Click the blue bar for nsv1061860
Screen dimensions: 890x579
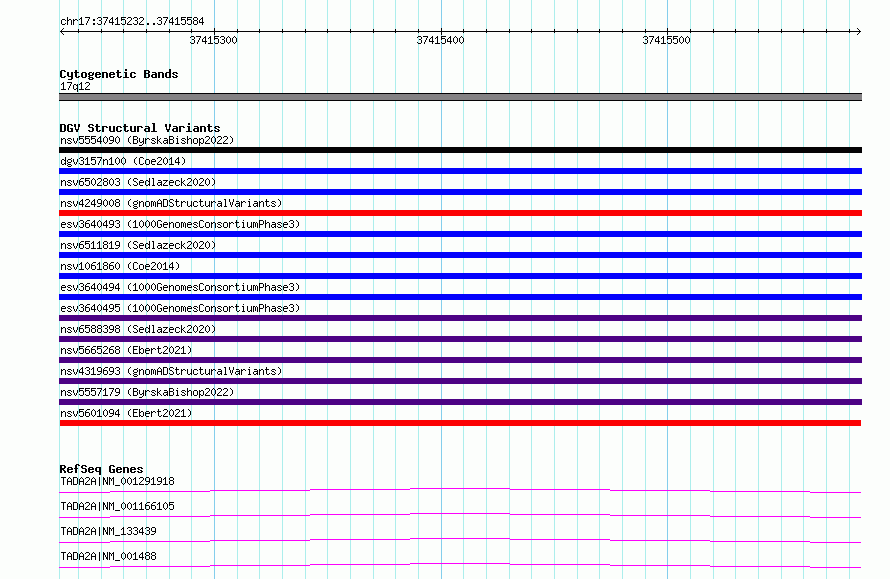(x=460, y=276)
